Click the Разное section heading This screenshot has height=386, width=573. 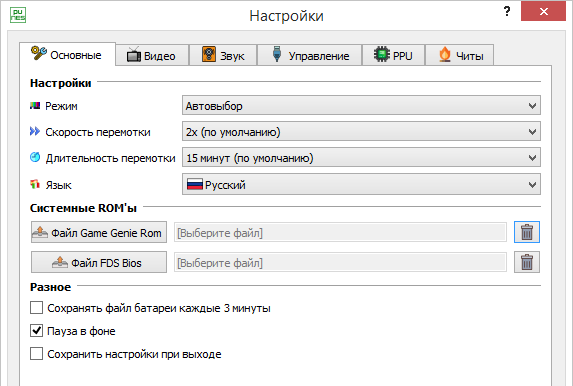(x=50, y=287)
